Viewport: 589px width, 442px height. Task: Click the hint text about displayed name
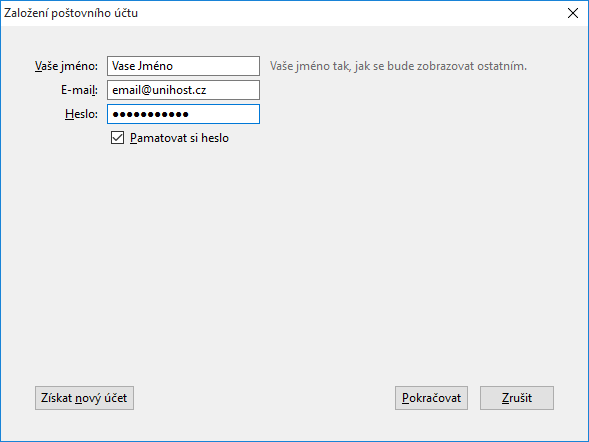[x=398, y=66]
